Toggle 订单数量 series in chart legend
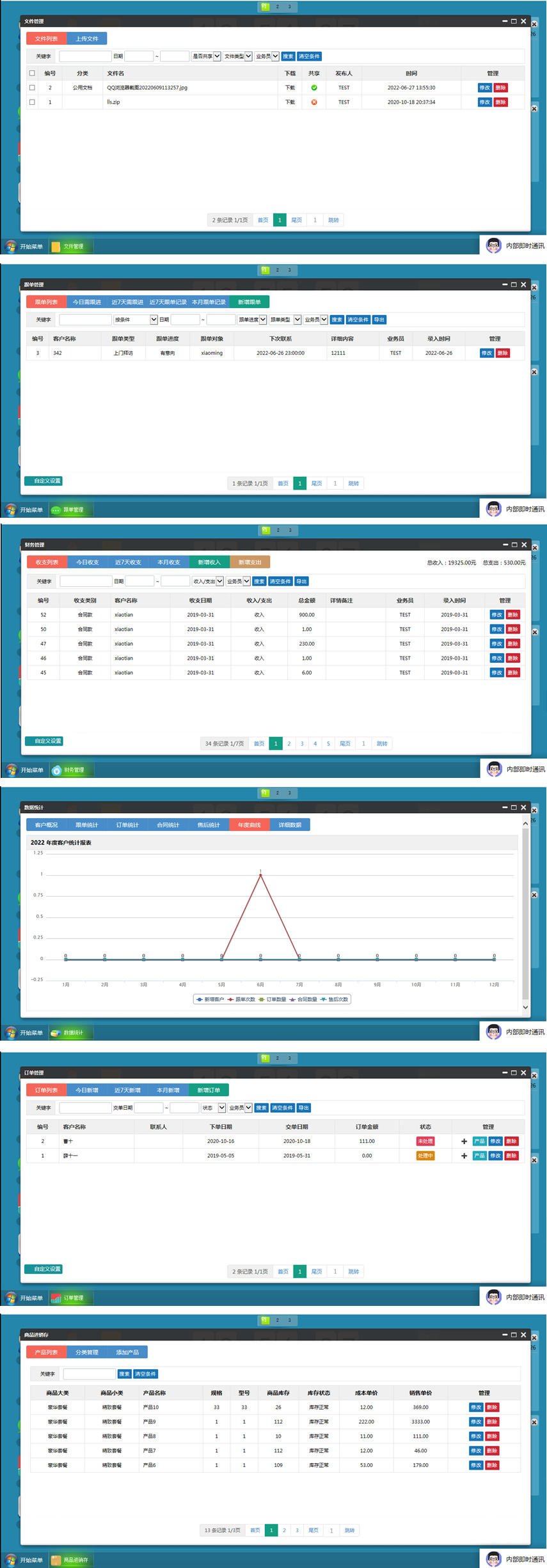The height and width of the screenshot is (1568, 547). pyautogui.click(x=273, y=1000)
